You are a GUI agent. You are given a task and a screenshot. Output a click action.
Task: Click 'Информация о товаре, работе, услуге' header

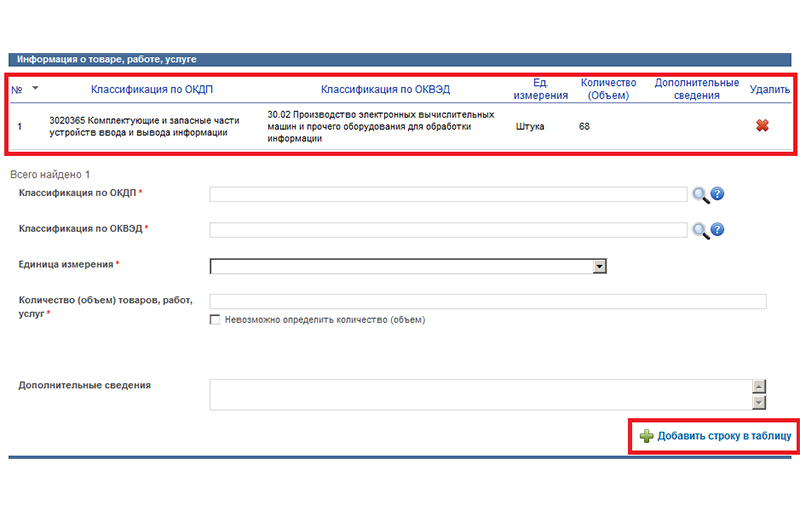coord(107,59)
